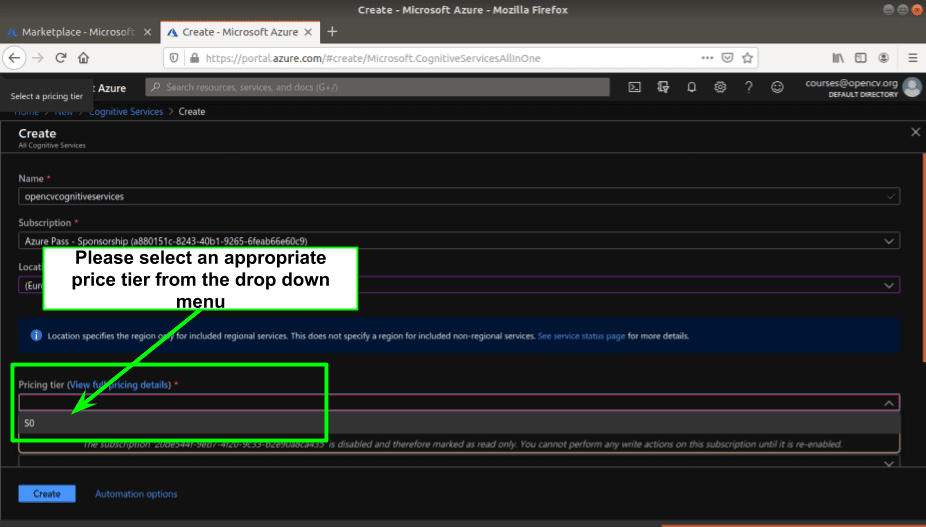Open View full pricing details link
926x527 pixels.
(119, 385)
